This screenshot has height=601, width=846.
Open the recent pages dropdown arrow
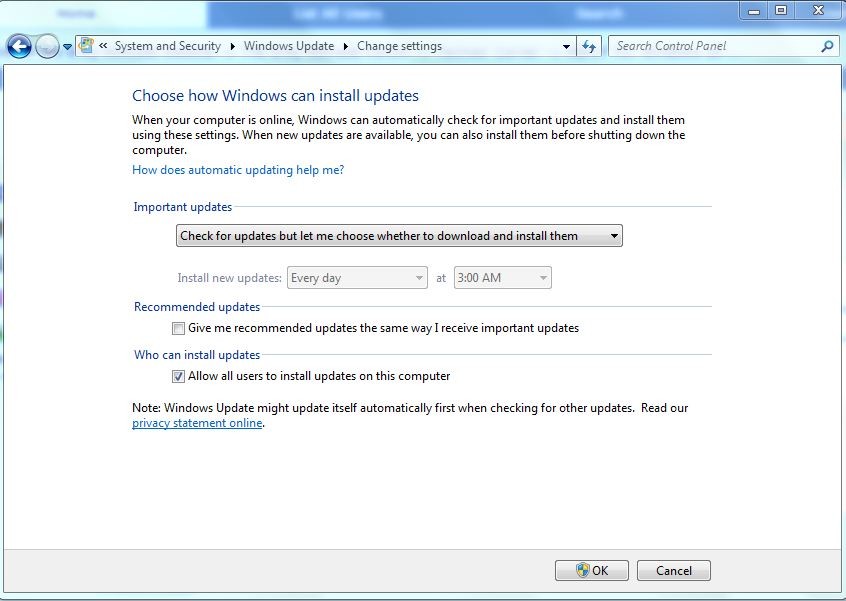pos(67,47)
